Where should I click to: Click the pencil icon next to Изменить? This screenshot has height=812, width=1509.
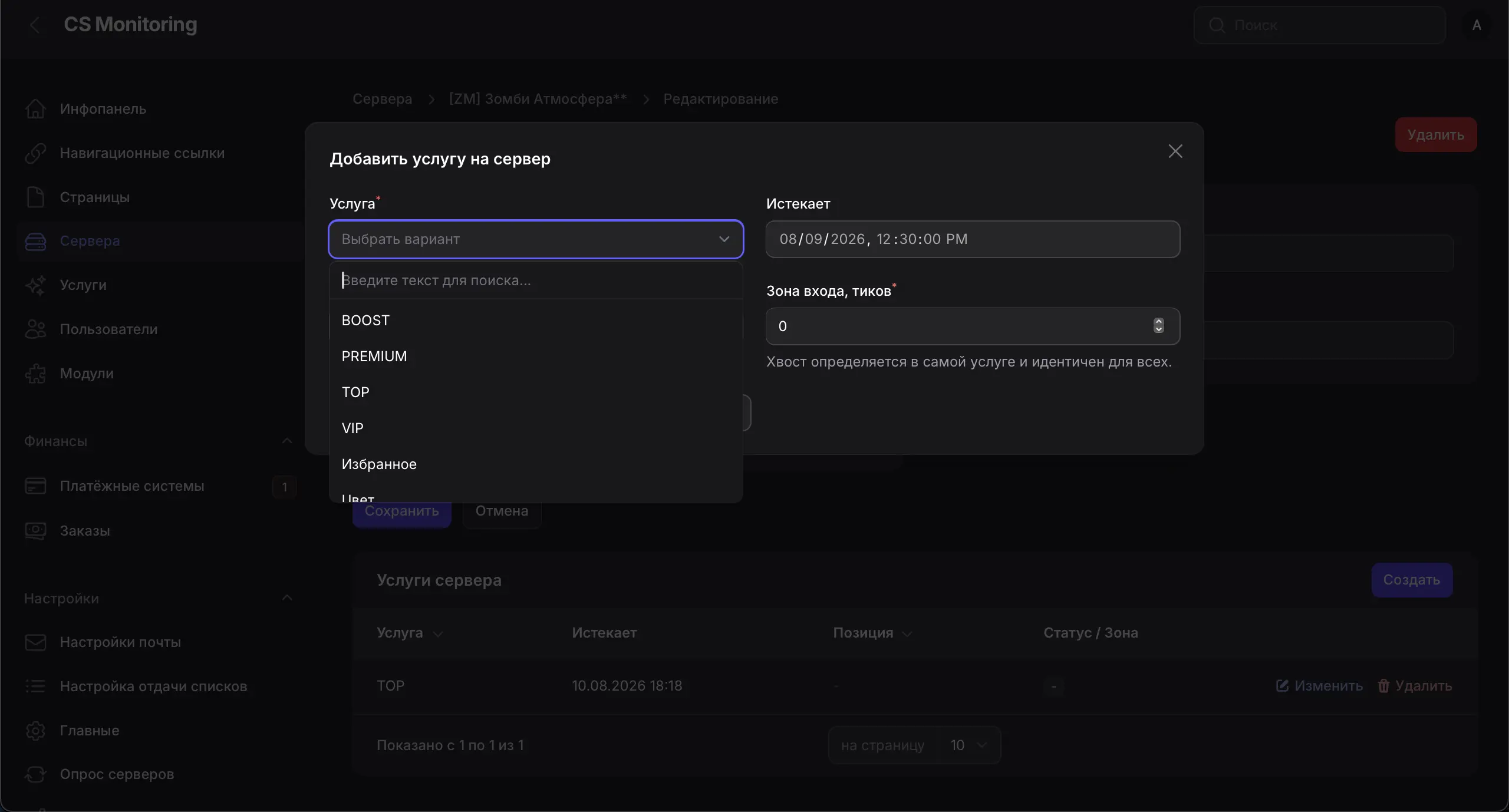(x=1282, y=685)
